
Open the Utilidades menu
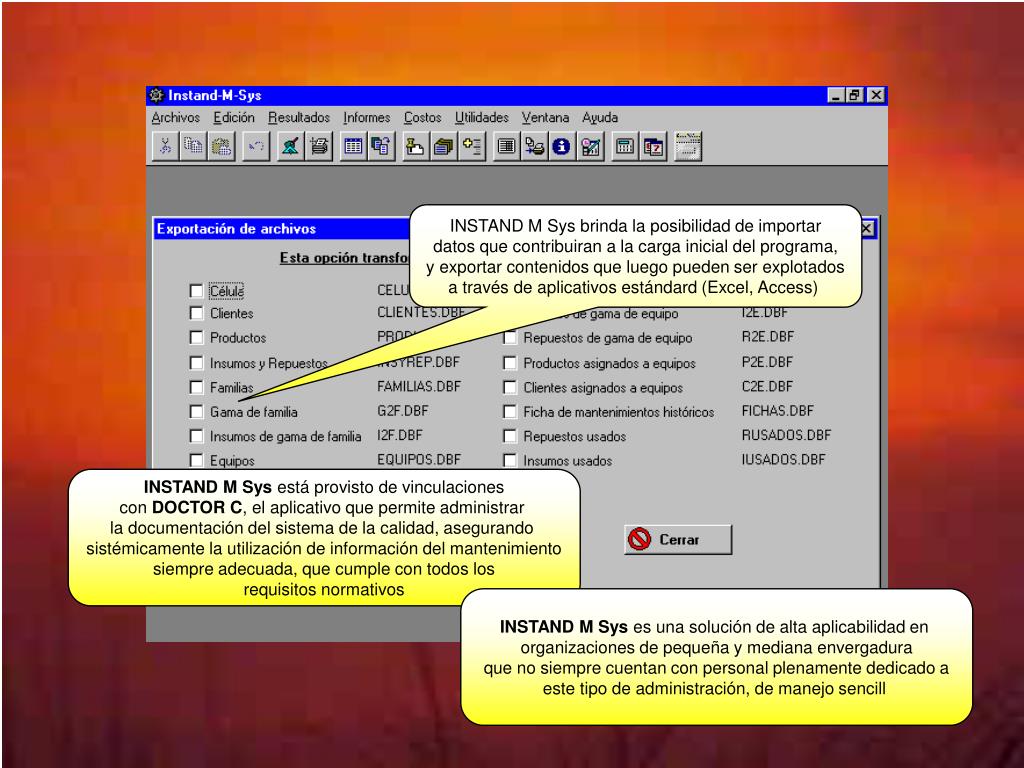(x=482, y=118)
